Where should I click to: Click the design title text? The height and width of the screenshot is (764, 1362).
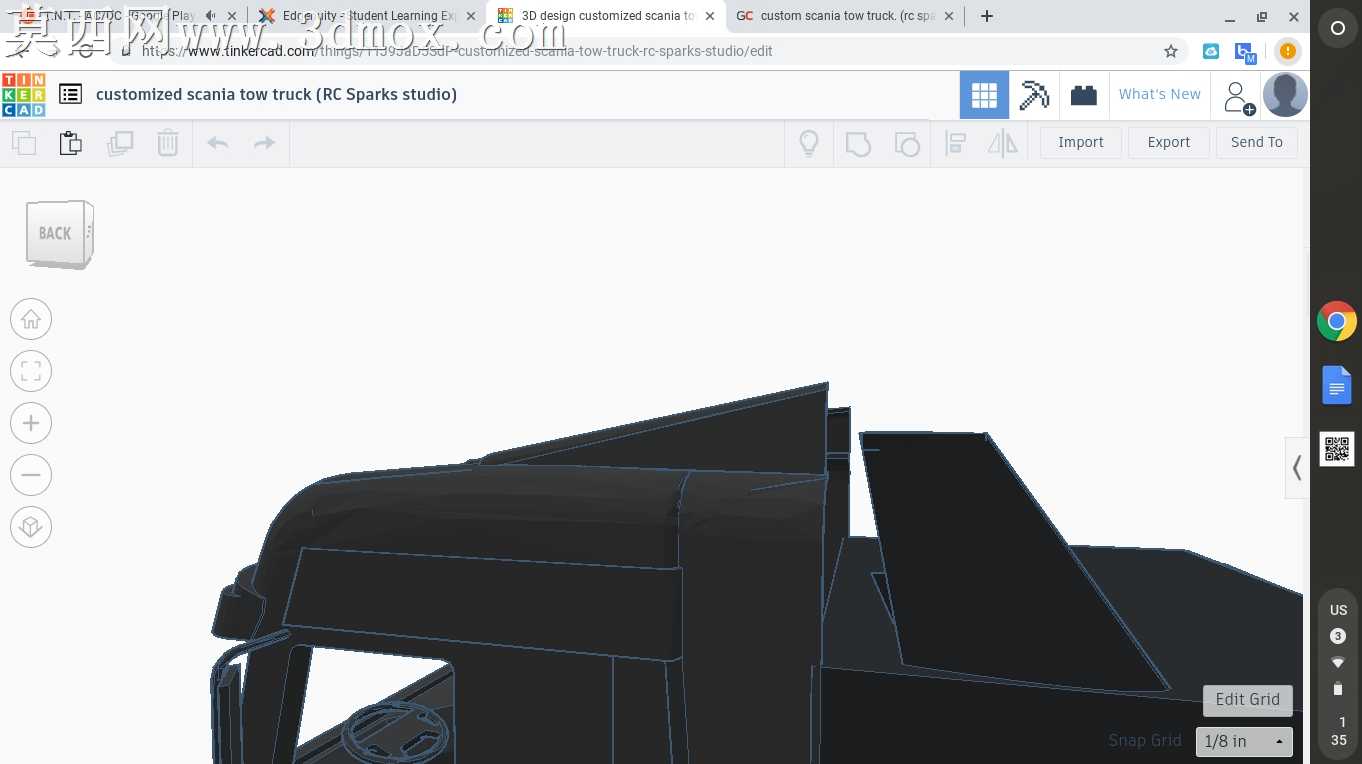click(x=276, y=94)
